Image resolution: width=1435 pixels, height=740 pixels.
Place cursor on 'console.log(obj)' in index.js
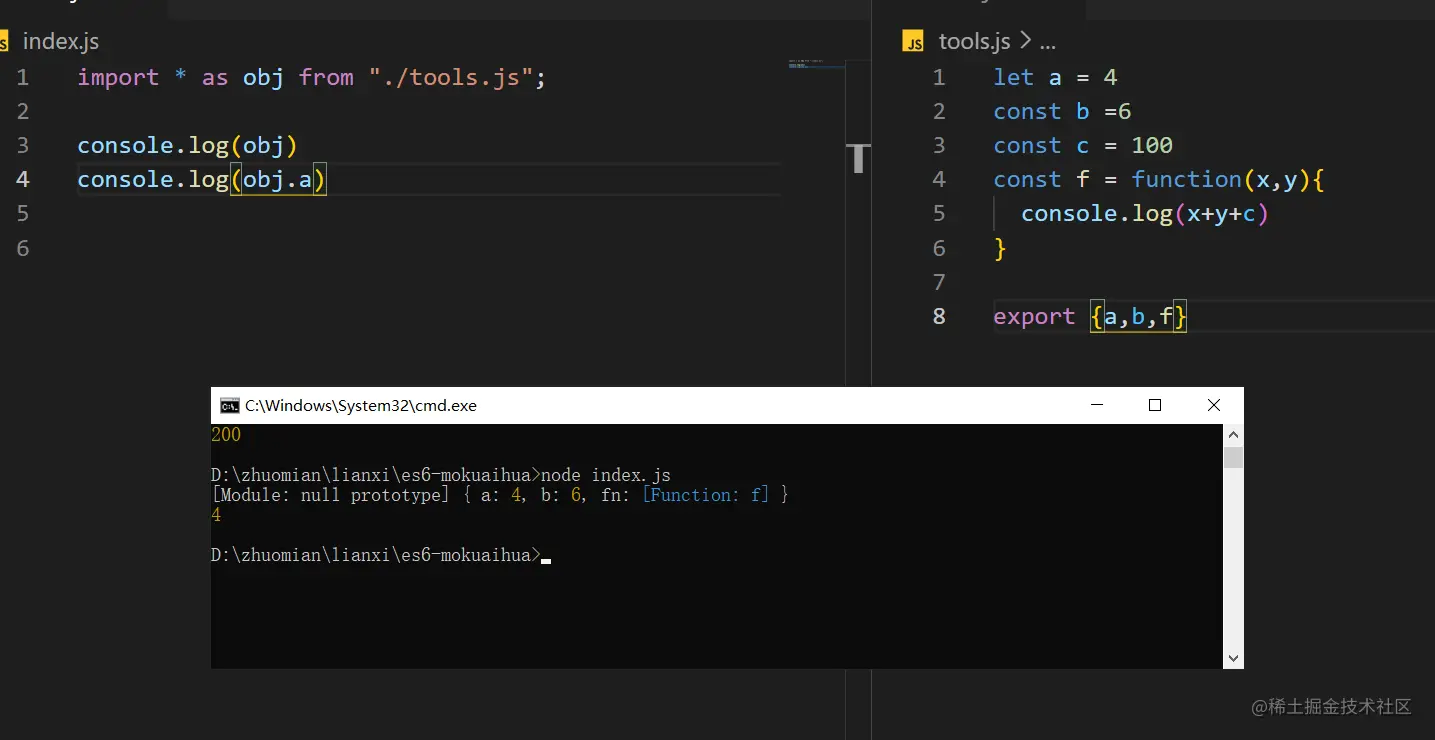click(188, 145)
